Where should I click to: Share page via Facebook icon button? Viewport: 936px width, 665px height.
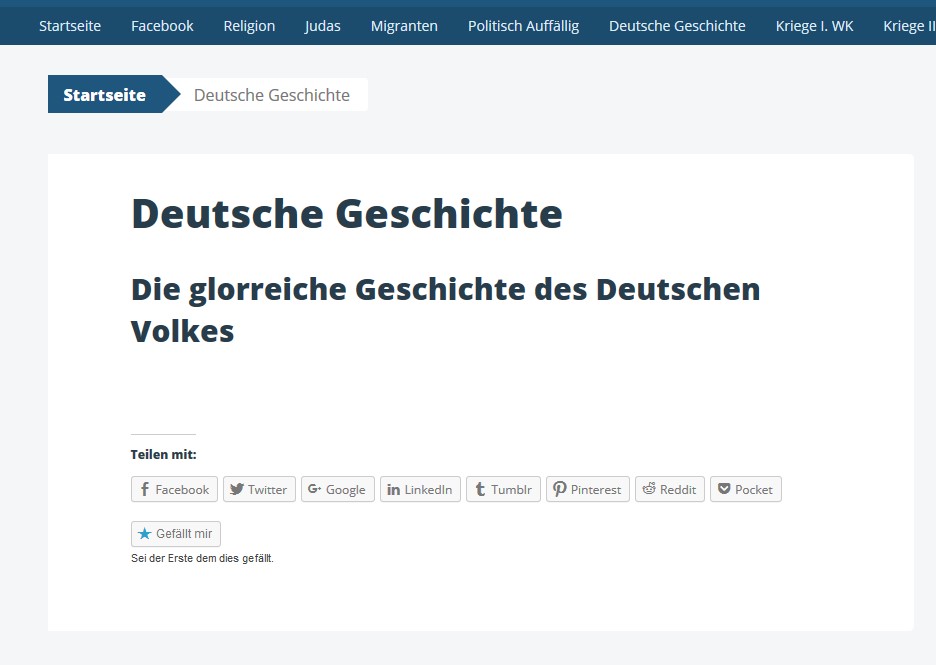[x=174, y=489]
